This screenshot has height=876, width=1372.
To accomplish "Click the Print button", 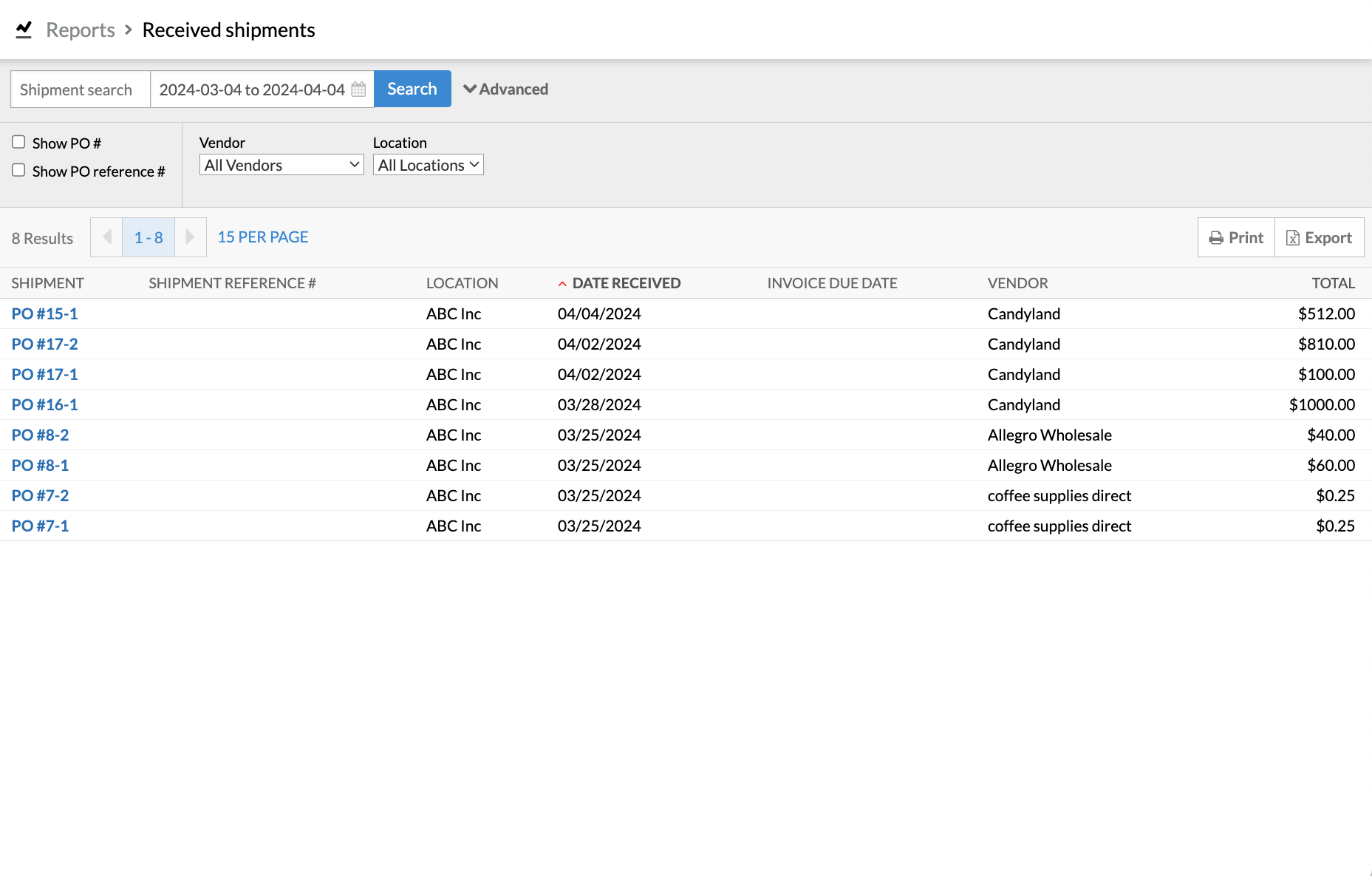I will [x=1236, y=237].
